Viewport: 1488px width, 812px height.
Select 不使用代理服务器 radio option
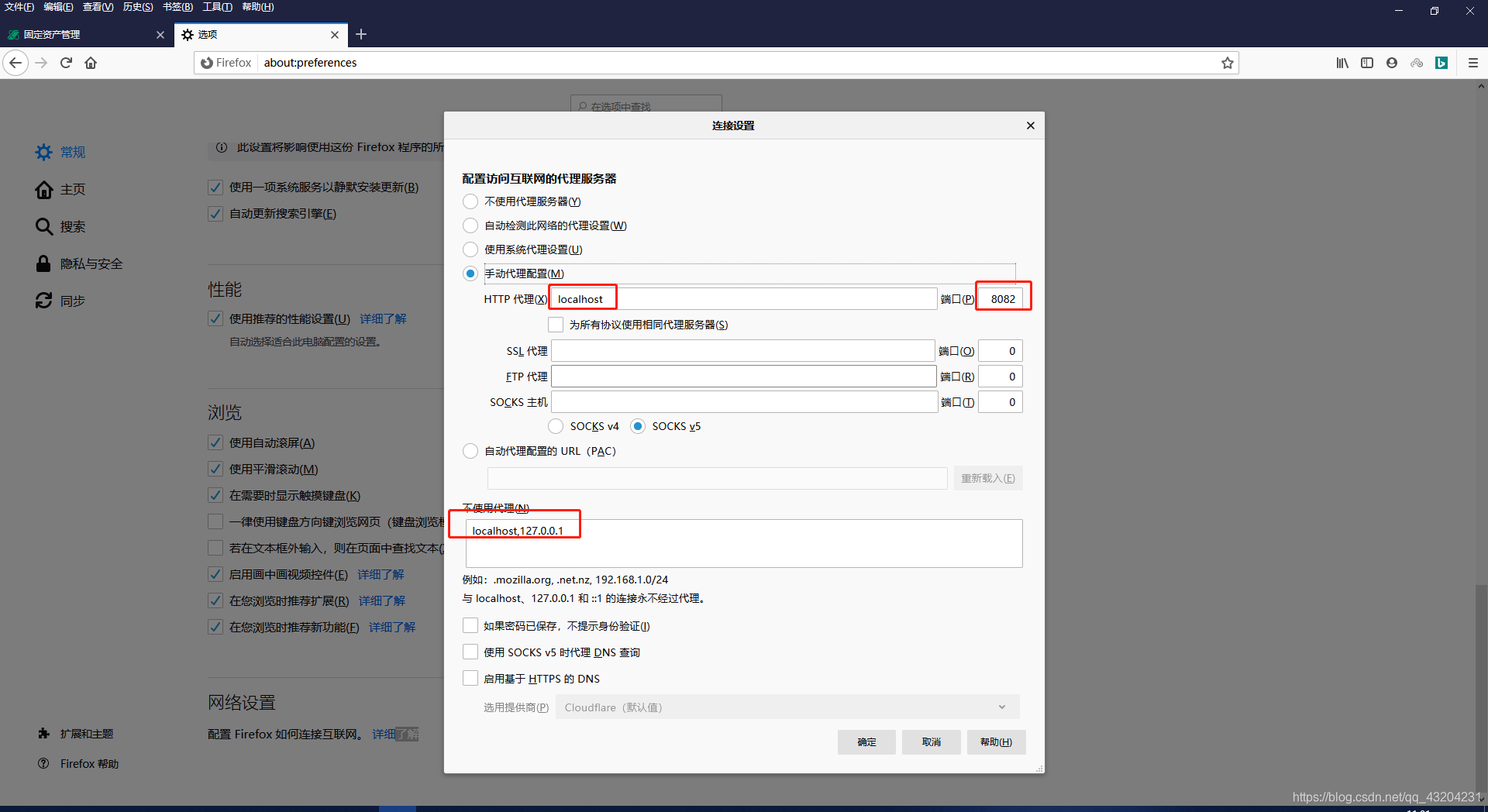click(470, 201)
